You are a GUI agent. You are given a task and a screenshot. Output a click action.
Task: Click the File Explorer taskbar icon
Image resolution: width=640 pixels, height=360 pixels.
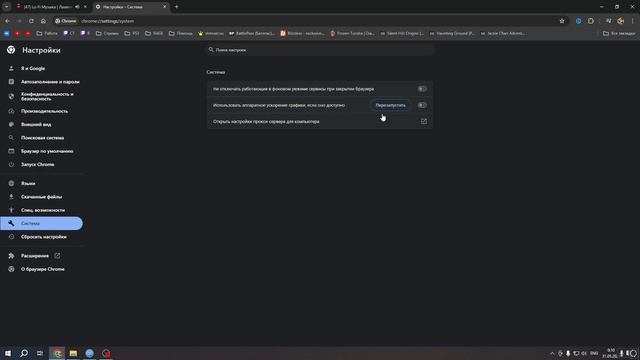(x=73, y=353)
